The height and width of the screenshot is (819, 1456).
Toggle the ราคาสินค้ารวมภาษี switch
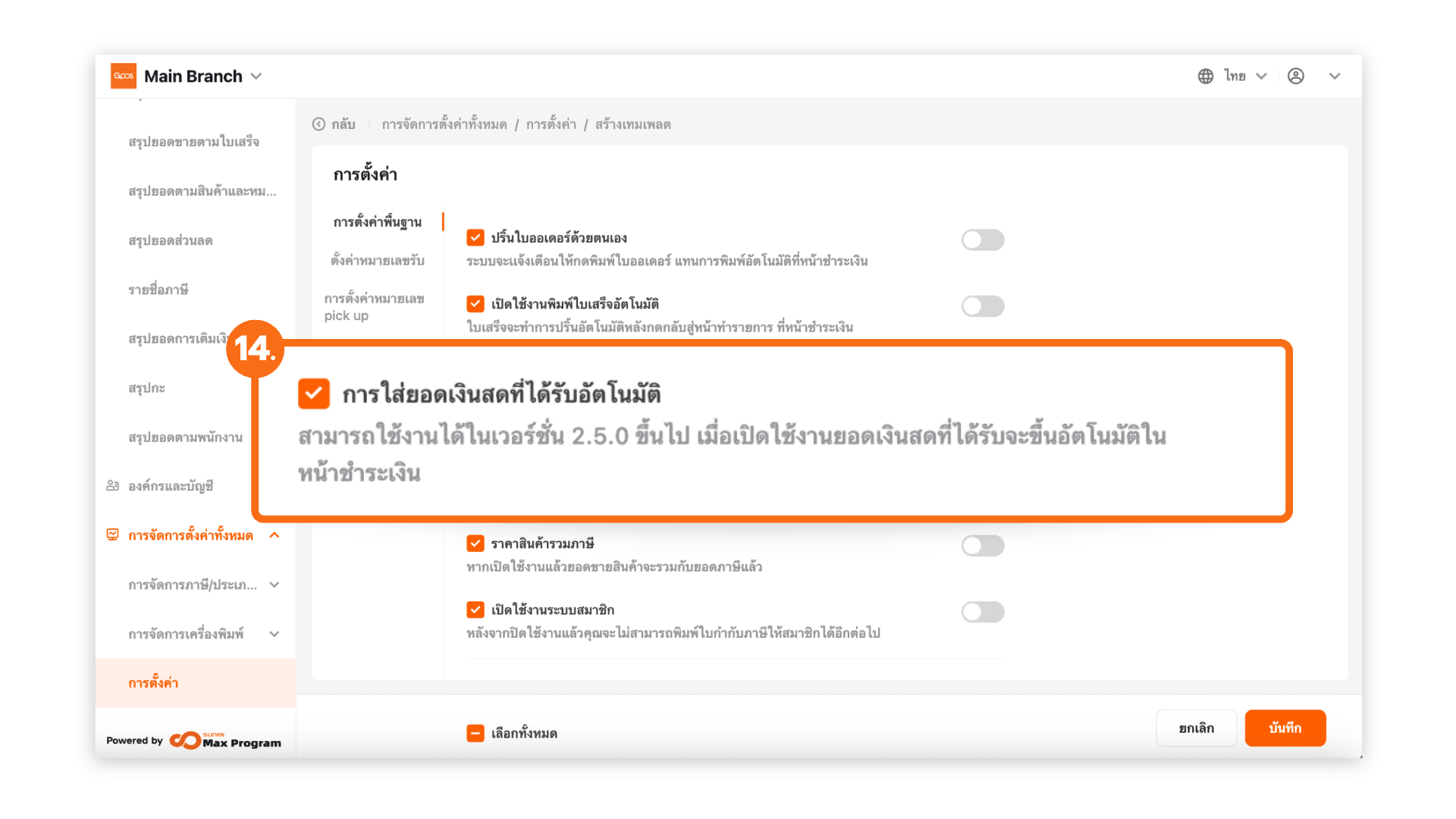pos(982,546)
